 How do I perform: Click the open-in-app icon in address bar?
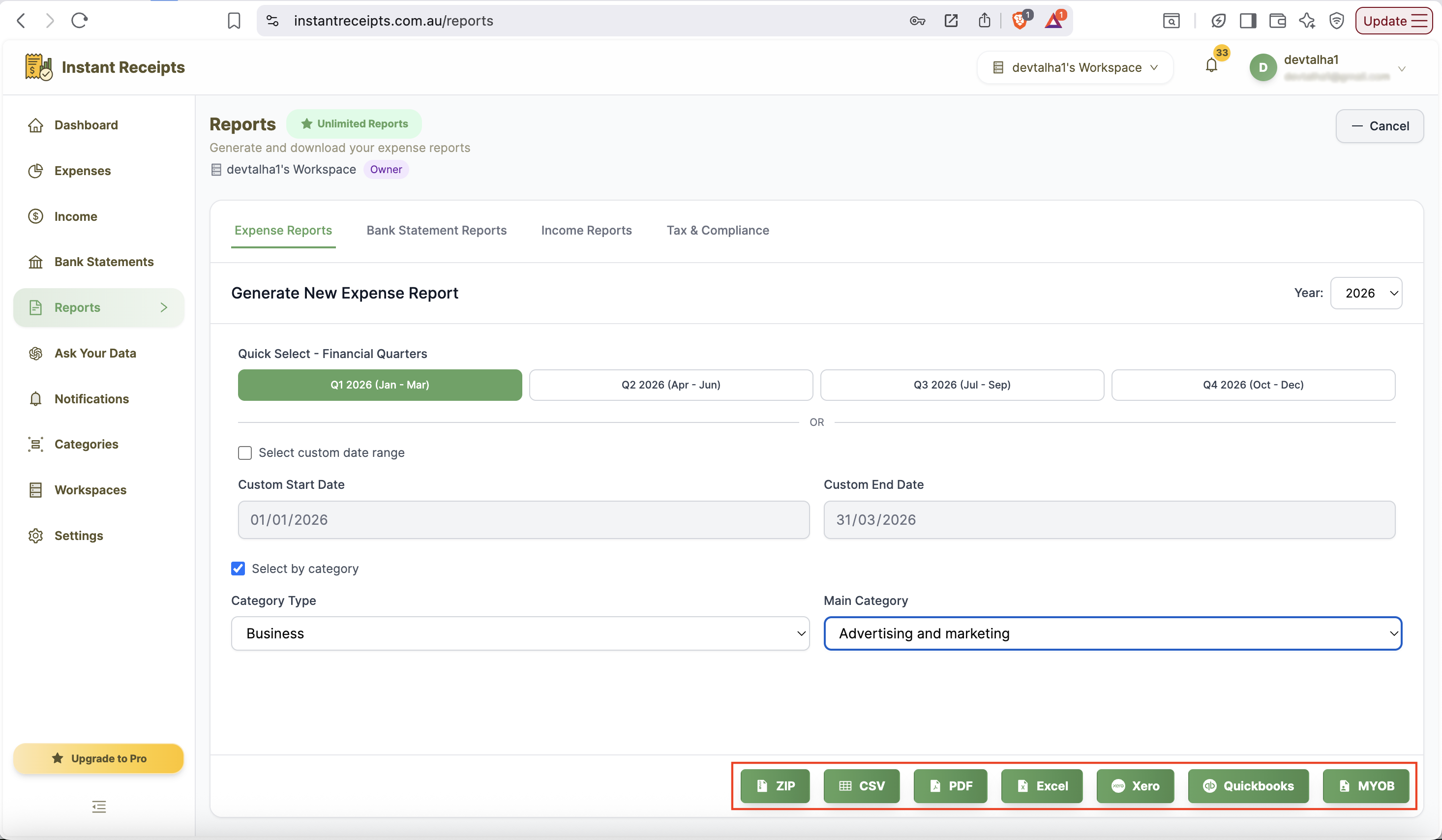click(x=951, y=21)
